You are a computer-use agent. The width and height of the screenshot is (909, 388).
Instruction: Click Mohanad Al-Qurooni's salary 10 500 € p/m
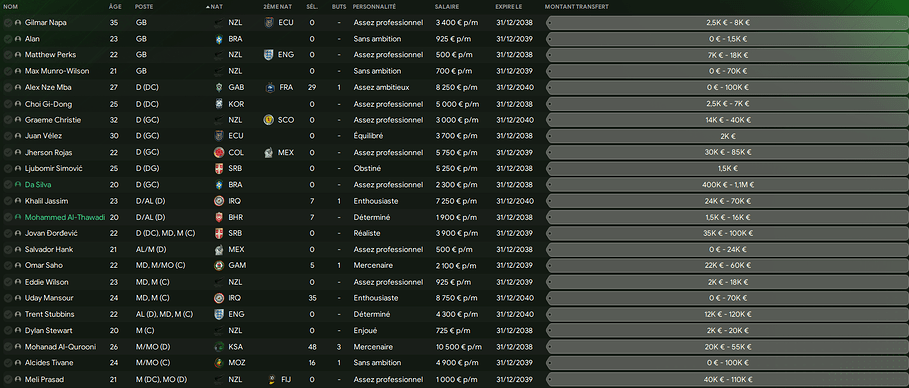point(459,347)
